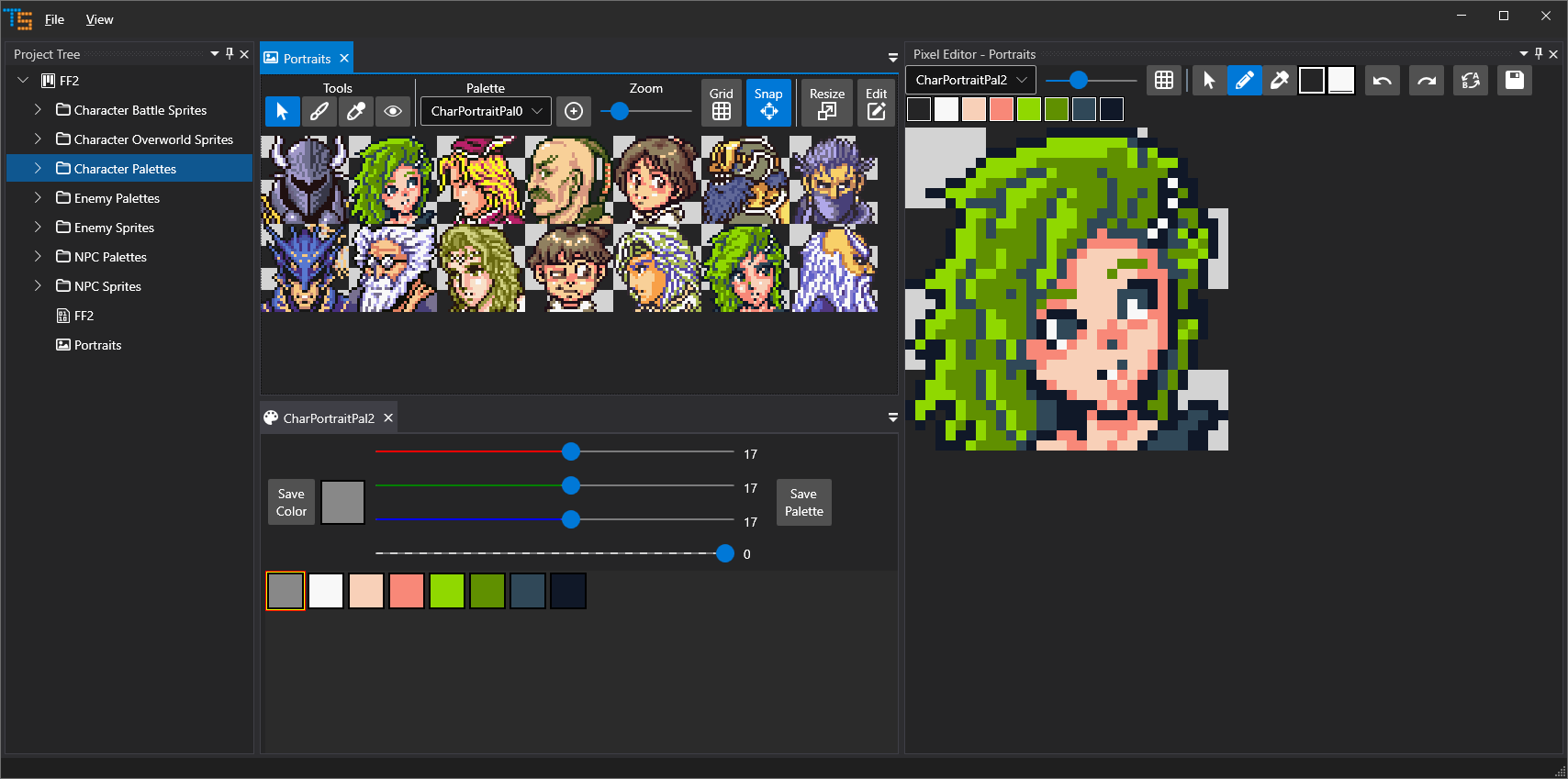The width and height of the screenshot is (1568, 779).
Task: Click the red channel slider handle
Action: 571,451
